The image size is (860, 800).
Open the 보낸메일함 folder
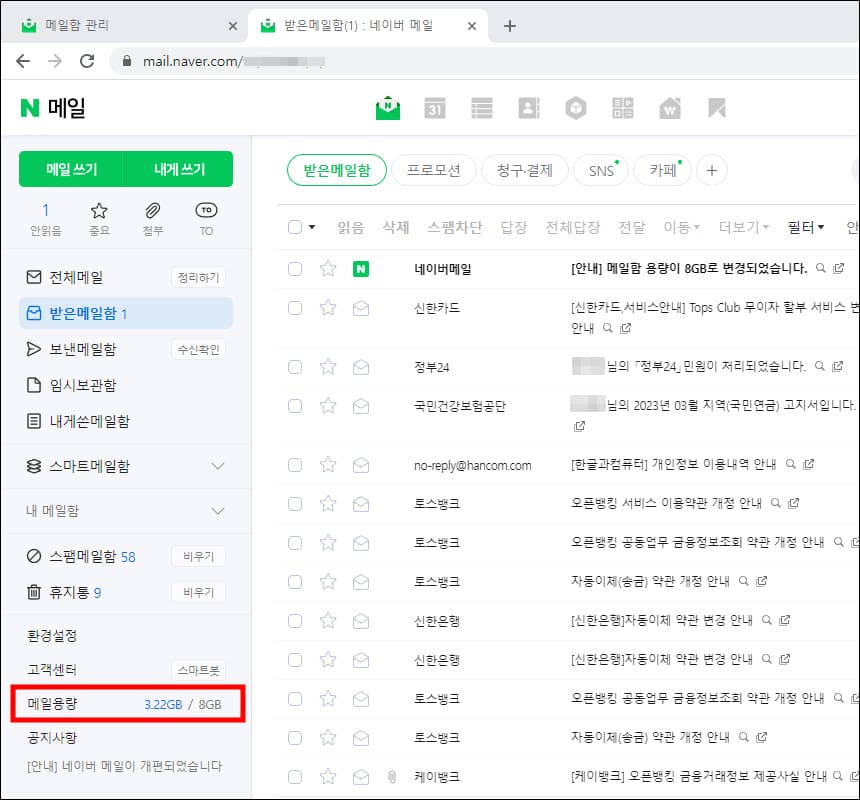click(x=82, y=349)
